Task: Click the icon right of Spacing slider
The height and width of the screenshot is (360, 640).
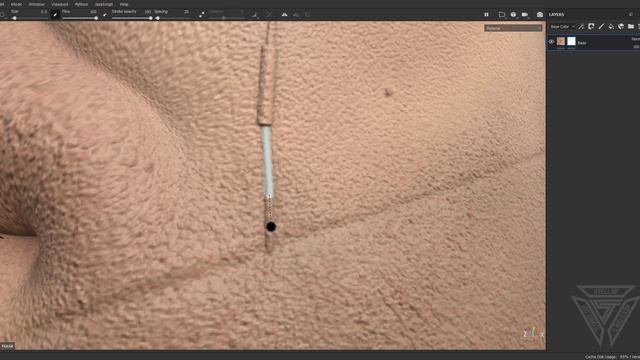Action: click(x=201, y=15)
